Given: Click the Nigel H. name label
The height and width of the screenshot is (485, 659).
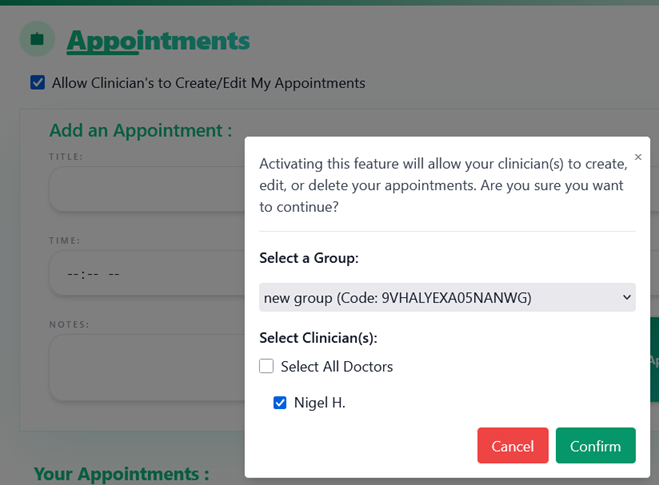Looking at the screenshot, I should pos(319,403).
